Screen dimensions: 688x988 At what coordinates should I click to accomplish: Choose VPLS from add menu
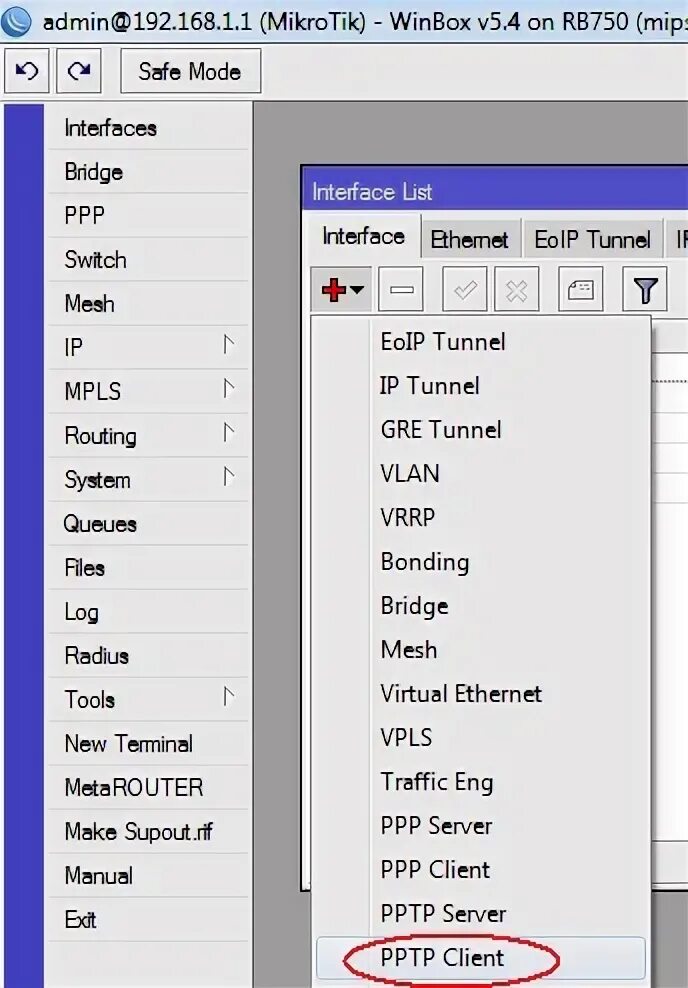click(480, 737)
